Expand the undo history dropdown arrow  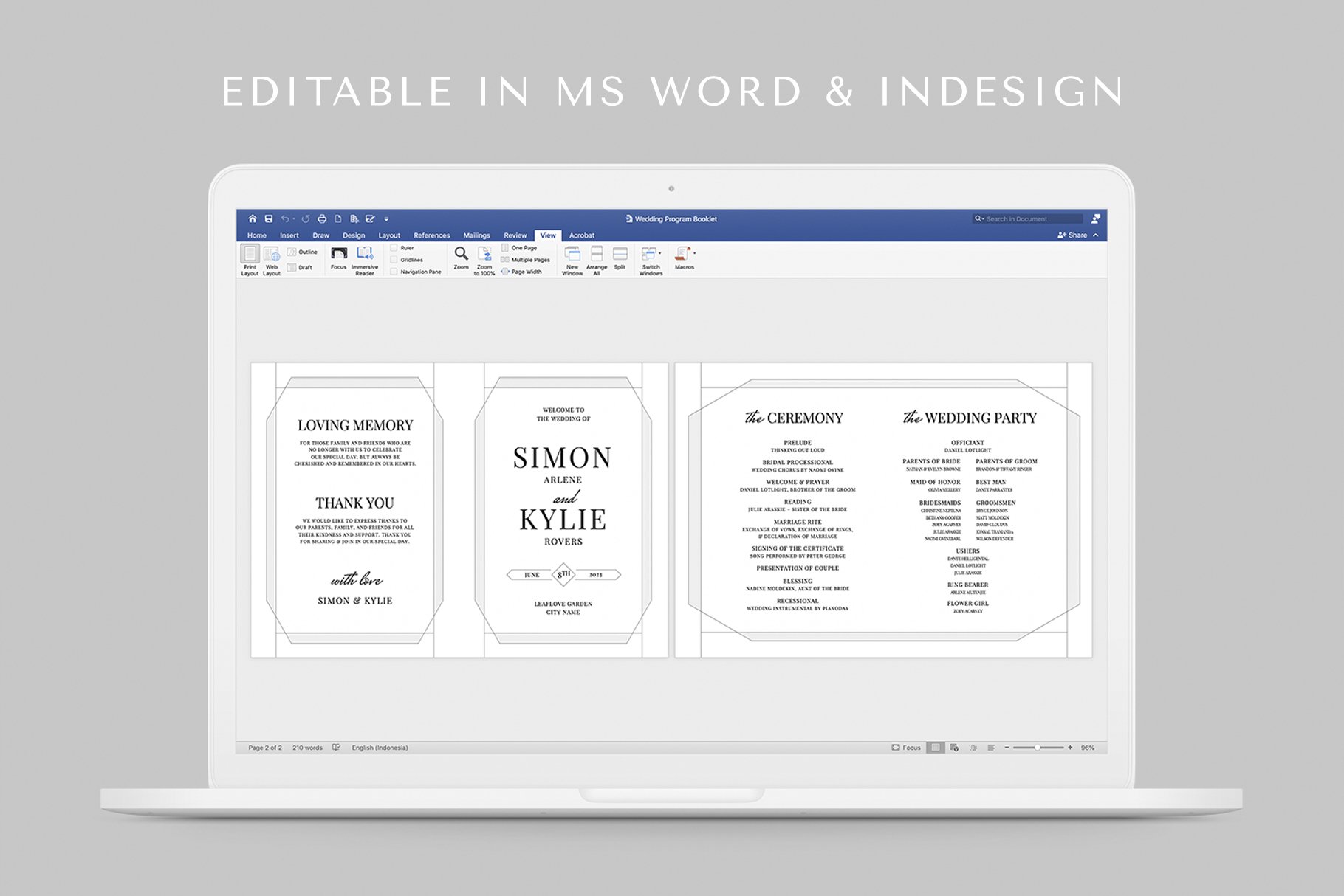click(x=294, y=219)
